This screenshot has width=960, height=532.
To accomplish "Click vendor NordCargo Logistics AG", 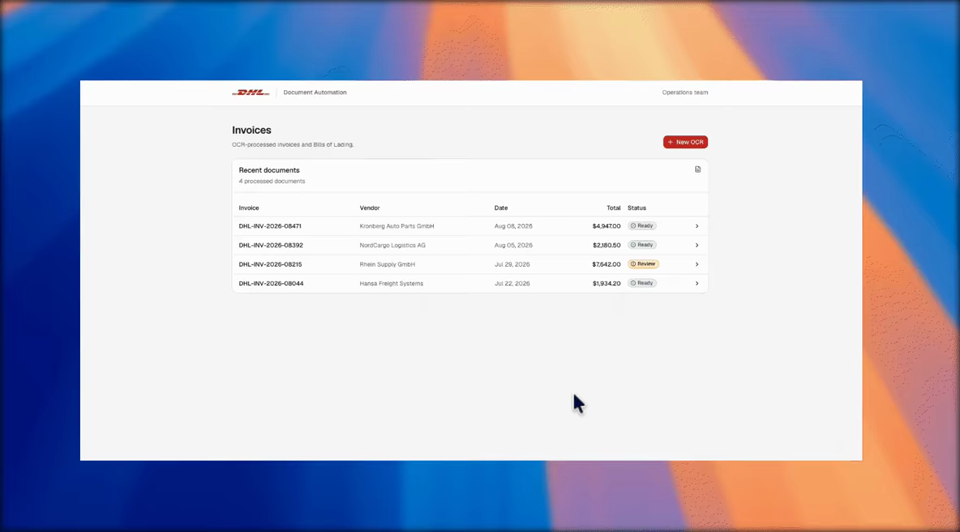I will click(392, 245).
